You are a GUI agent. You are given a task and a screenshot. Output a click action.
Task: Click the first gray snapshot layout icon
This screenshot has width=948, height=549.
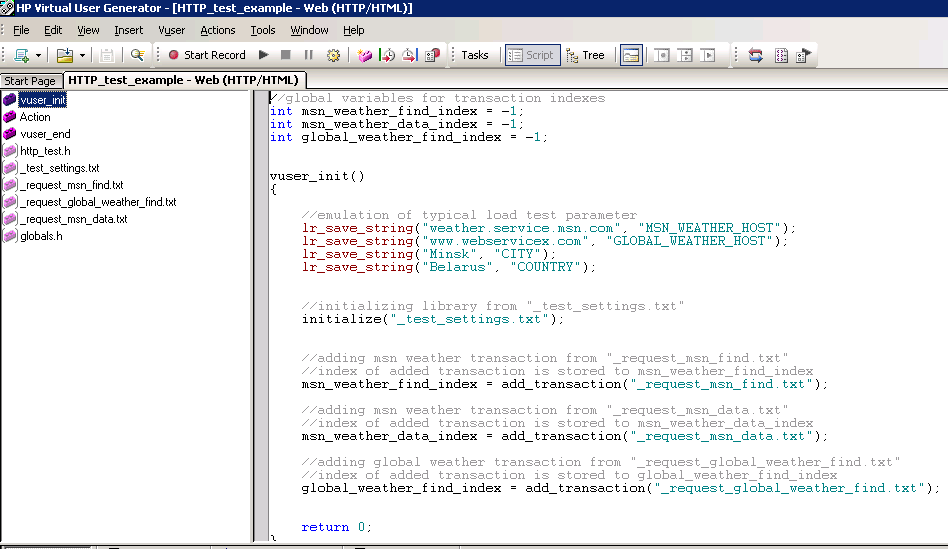662,55
